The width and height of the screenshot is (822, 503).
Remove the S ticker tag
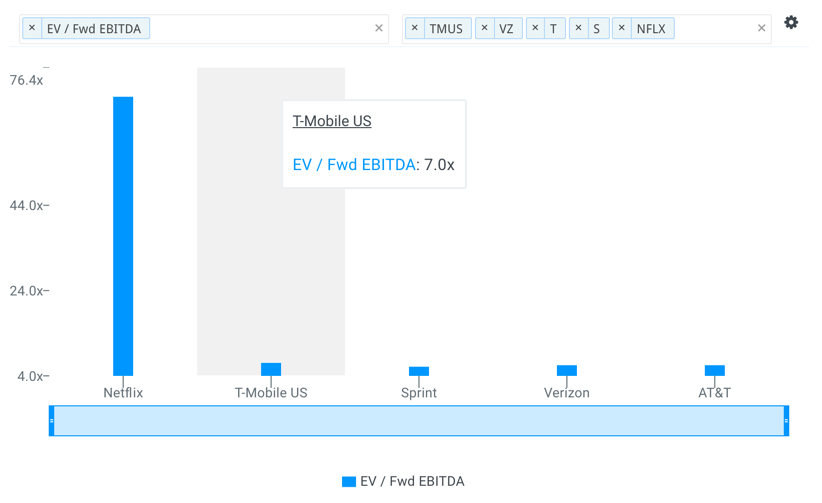(578, 28)
